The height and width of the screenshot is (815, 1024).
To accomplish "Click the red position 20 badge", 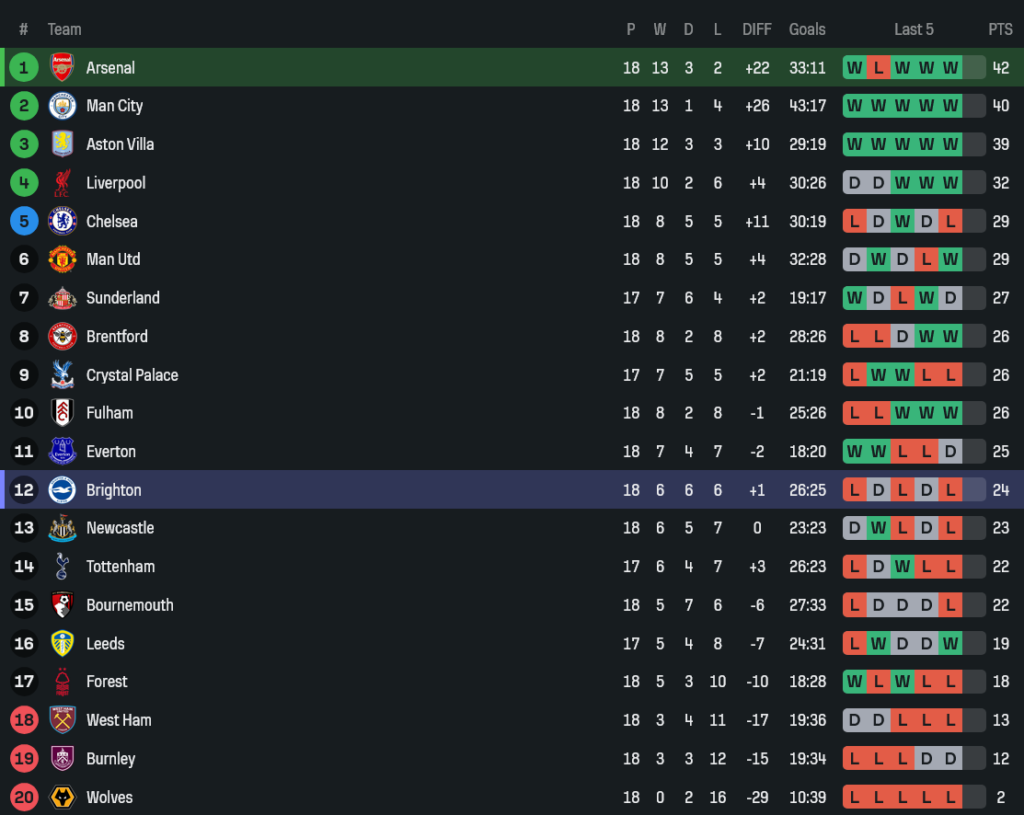I will pos(24,797).
